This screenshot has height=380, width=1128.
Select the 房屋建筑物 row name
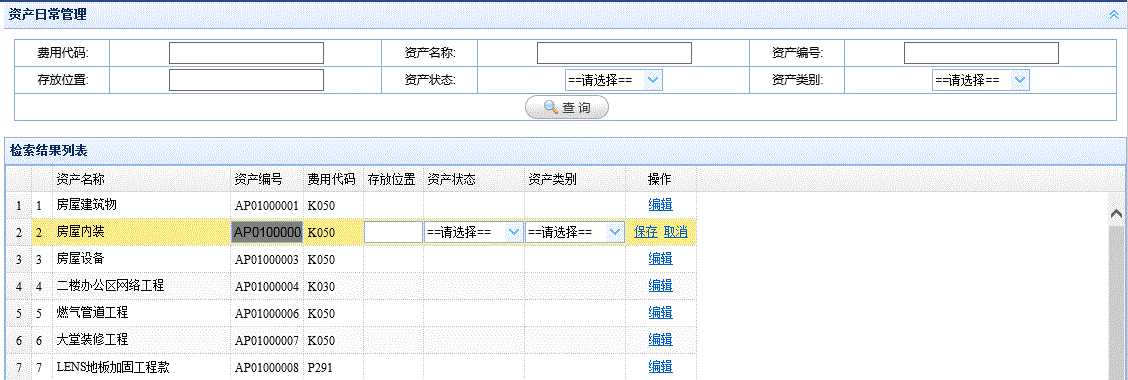86,204
